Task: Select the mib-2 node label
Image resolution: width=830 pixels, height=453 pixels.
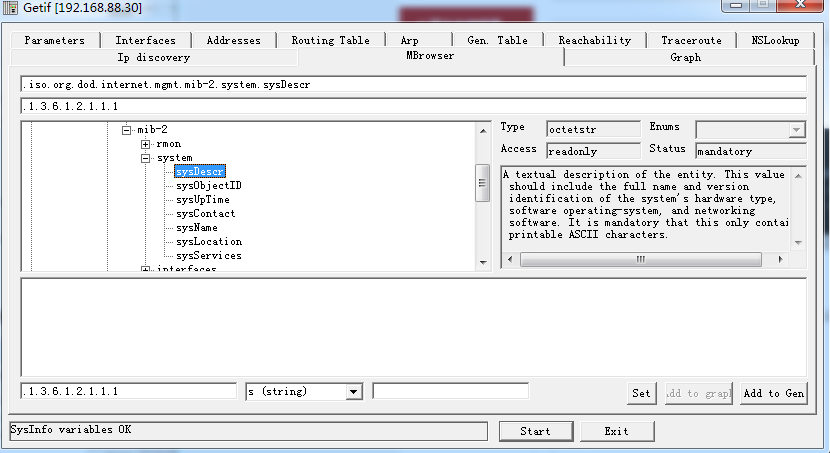Action: click(152, 130)
